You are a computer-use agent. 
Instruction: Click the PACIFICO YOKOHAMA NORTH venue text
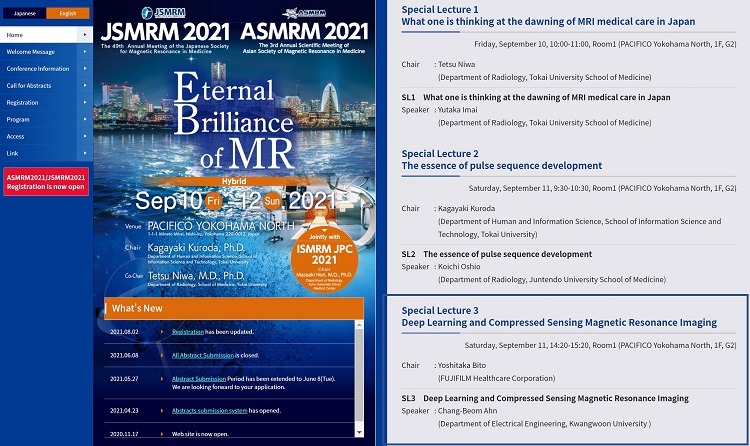(221, 226)
